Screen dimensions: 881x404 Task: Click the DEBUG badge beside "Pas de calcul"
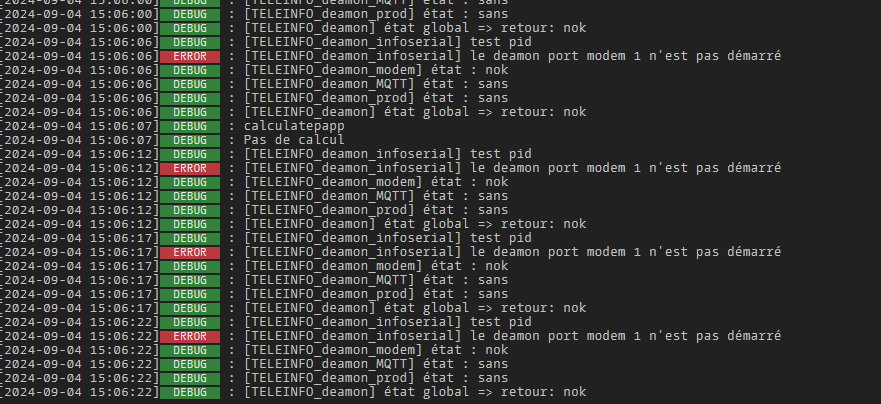point(189,141)
